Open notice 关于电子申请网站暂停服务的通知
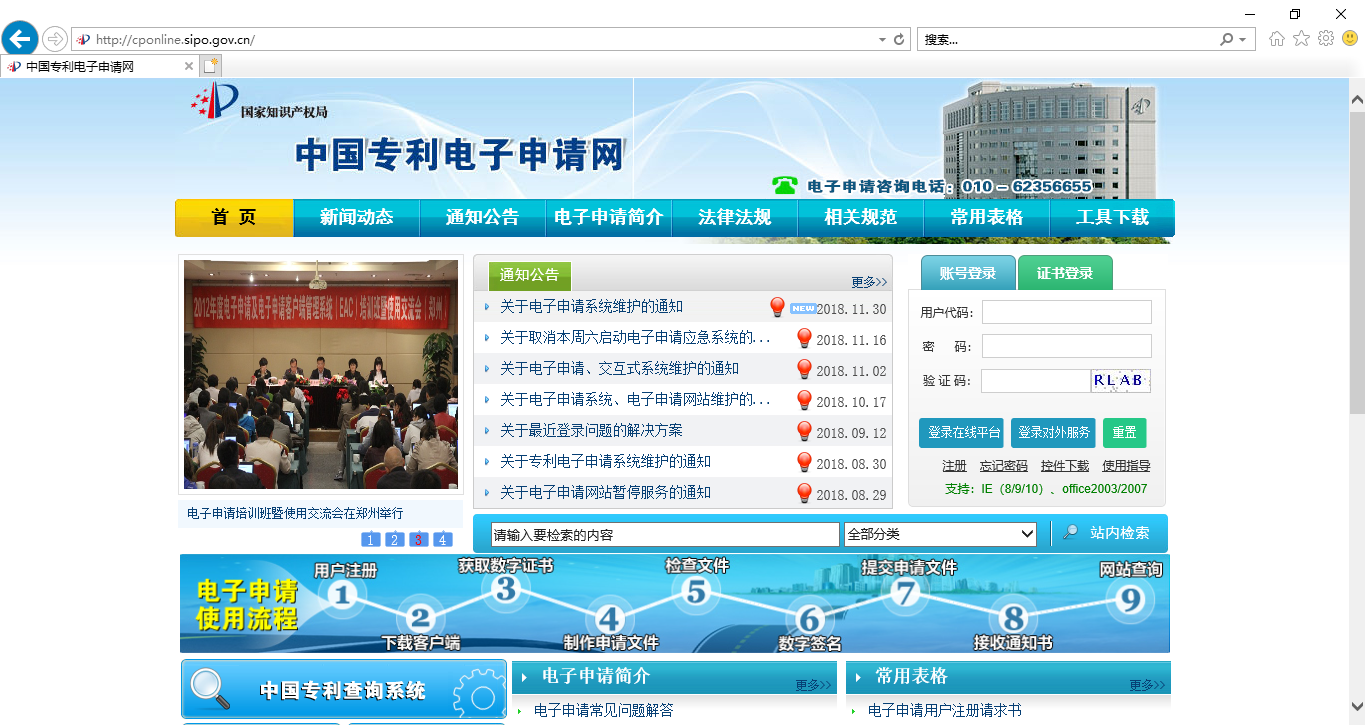 click(605, 493)
